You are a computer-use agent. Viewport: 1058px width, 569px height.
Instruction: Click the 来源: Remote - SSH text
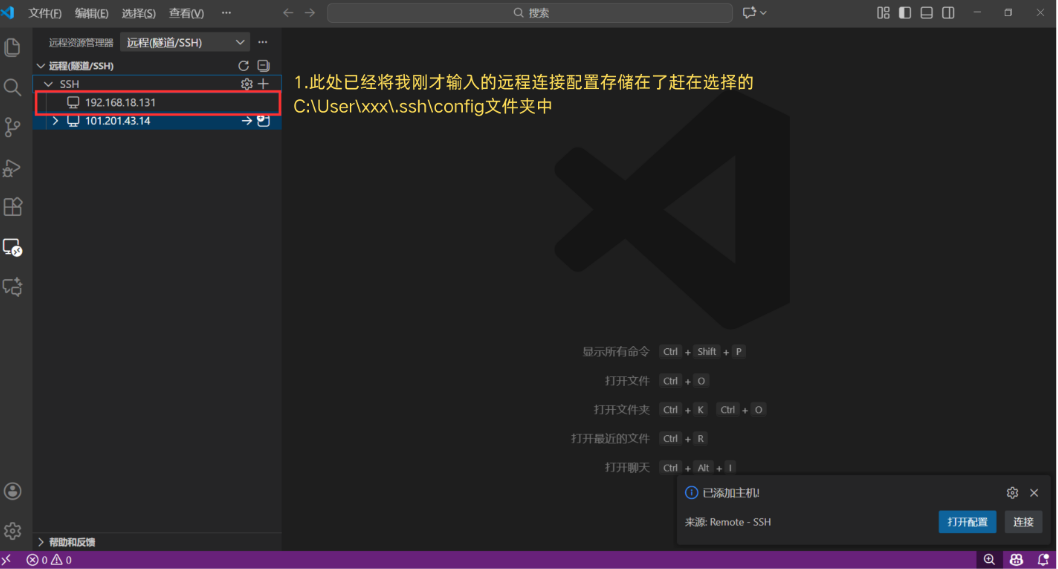tap(728, 522)
